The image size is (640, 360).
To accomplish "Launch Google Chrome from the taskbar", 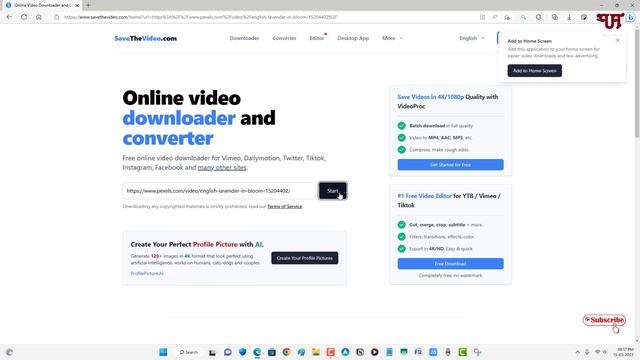I will 286,352.
